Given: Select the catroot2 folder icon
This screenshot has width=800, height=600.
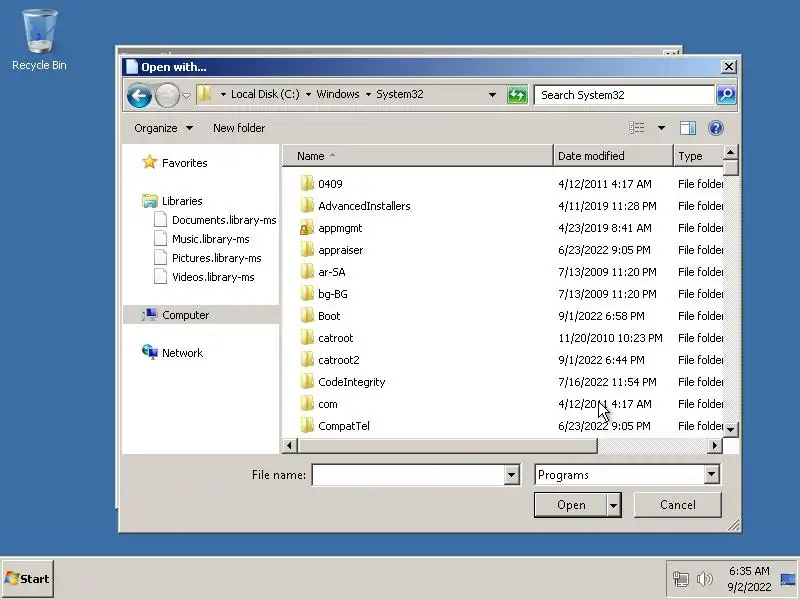Looking at the screenshot, I should coord(307,360).
